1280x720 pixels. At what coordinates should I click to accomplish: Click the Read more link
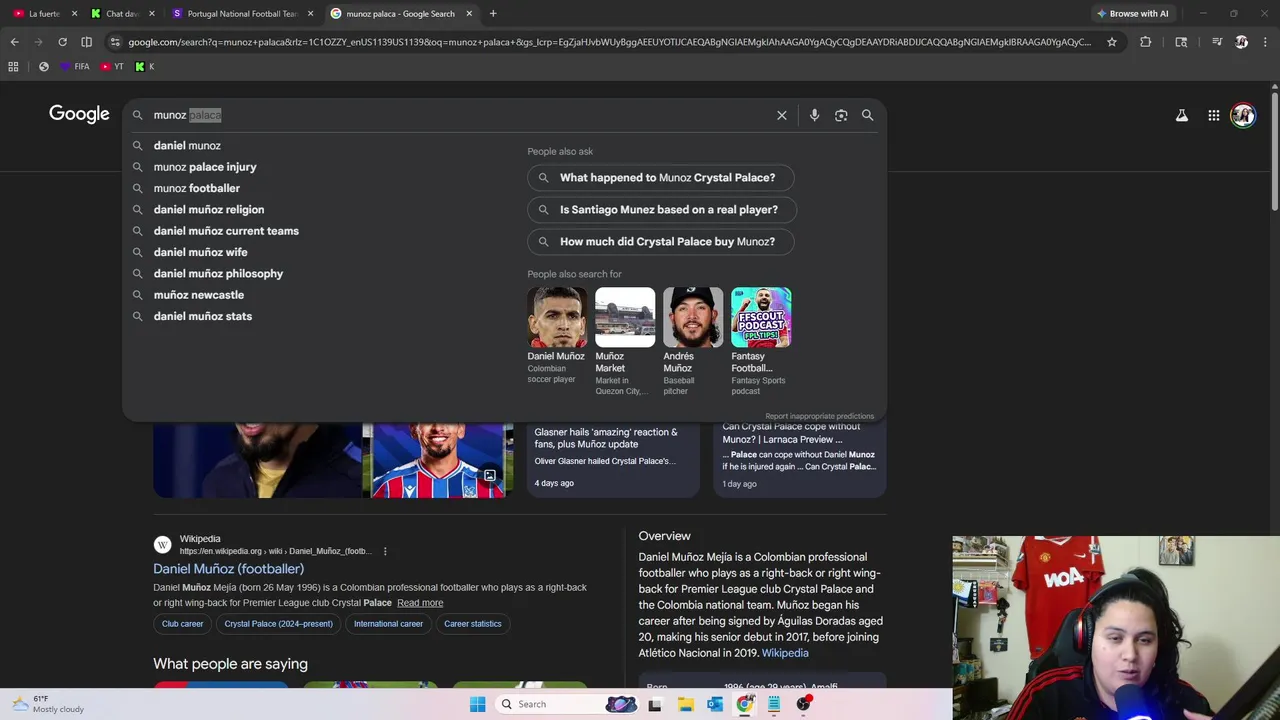pyautogui.click(x=420, y=603)
